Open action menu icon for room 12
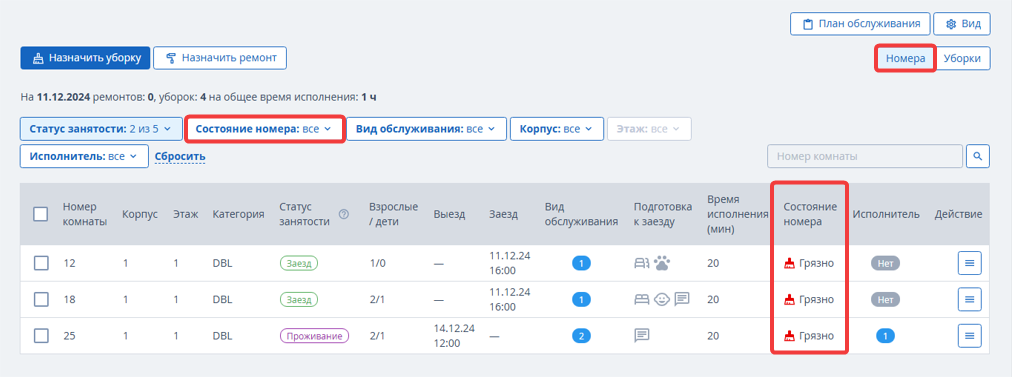This screenshot has height=377, width=1012. coord(969,263)
